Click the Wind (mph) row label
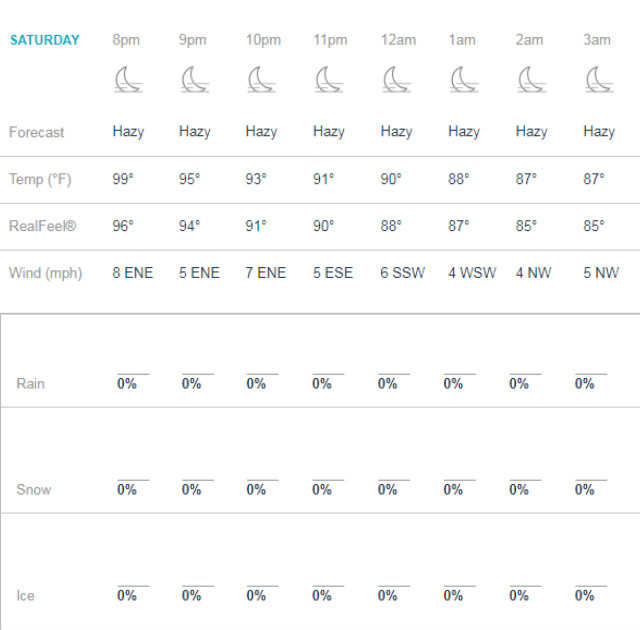640x630 pixels. point(46,273)
